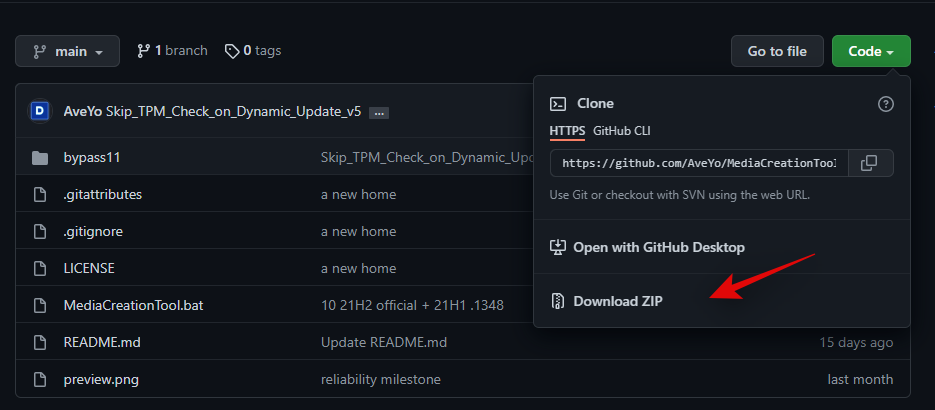Screen dimensions: 935x410
Task: Choose Download ZIP from the menu
Action: (x=617, y=301)
